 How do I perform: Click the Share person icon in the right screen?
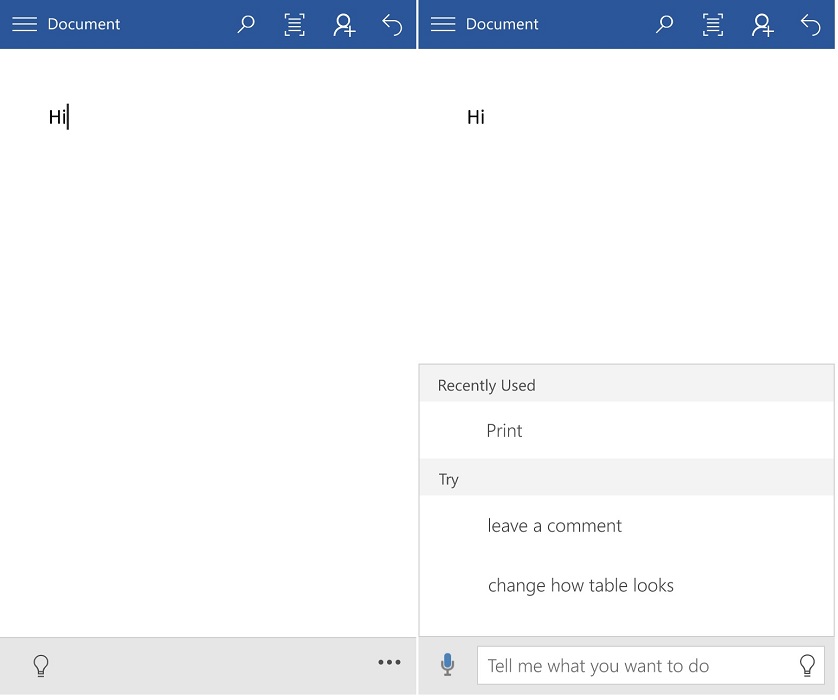pyautogui.click(x=762, y=25)
